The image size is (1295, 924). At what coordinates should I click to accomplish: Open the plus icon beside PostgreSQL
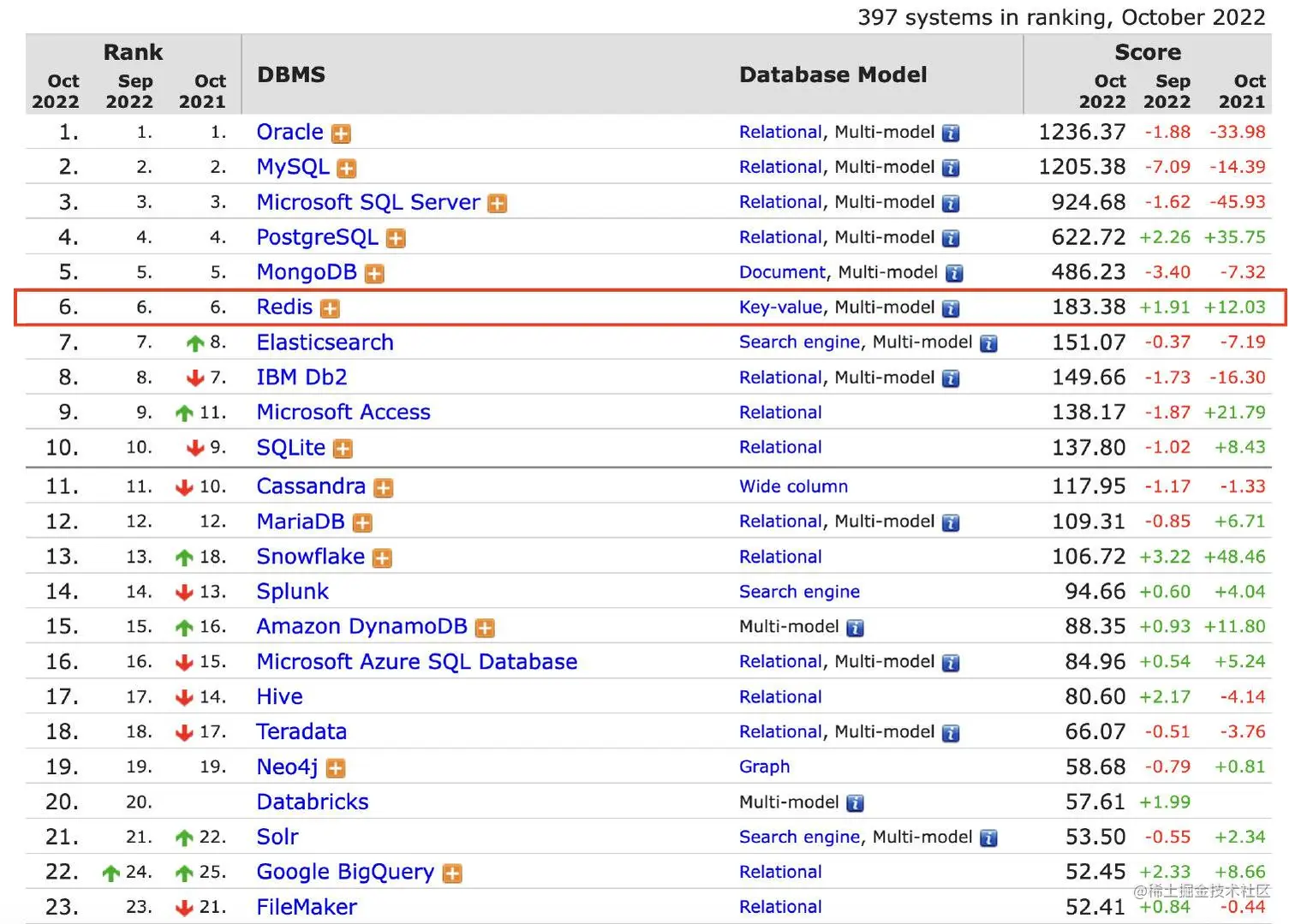(395, 239)
